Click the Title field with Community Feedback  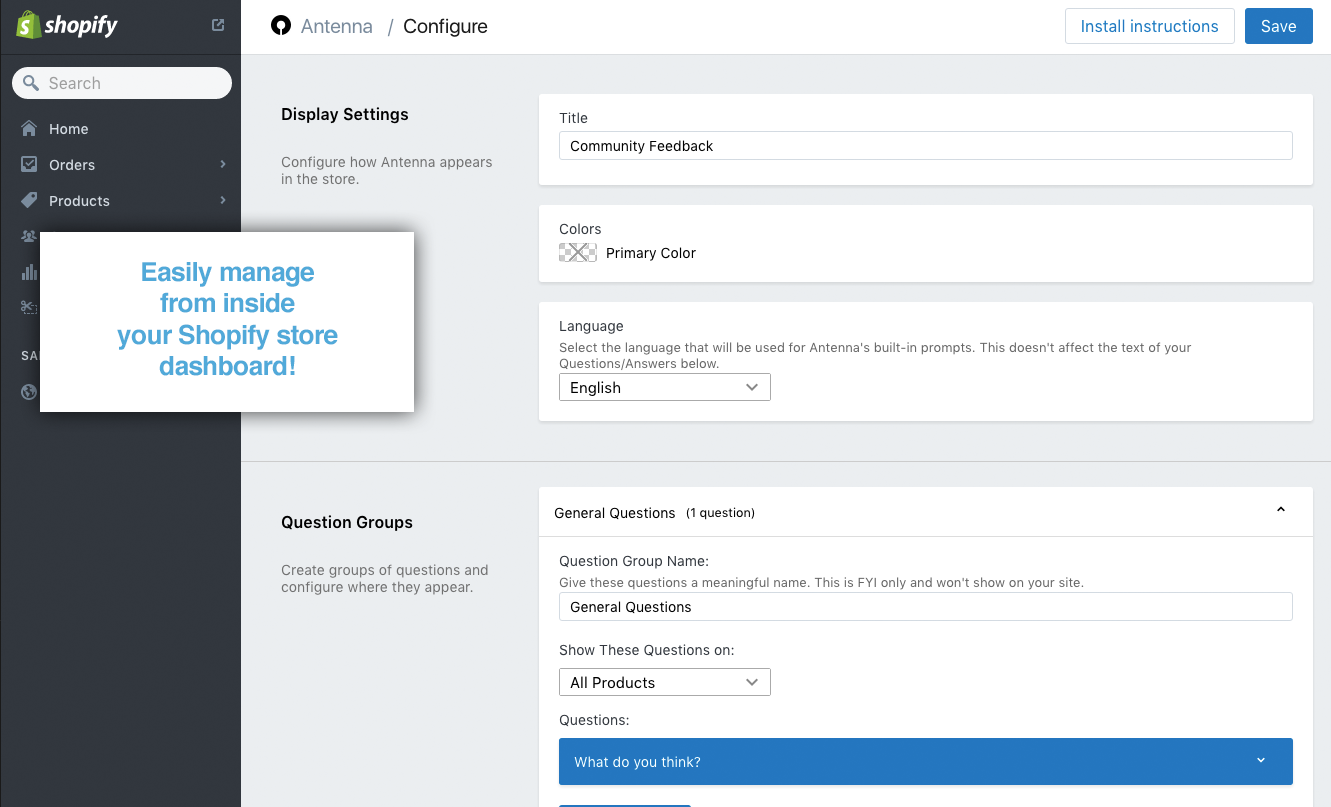point(925,146)
